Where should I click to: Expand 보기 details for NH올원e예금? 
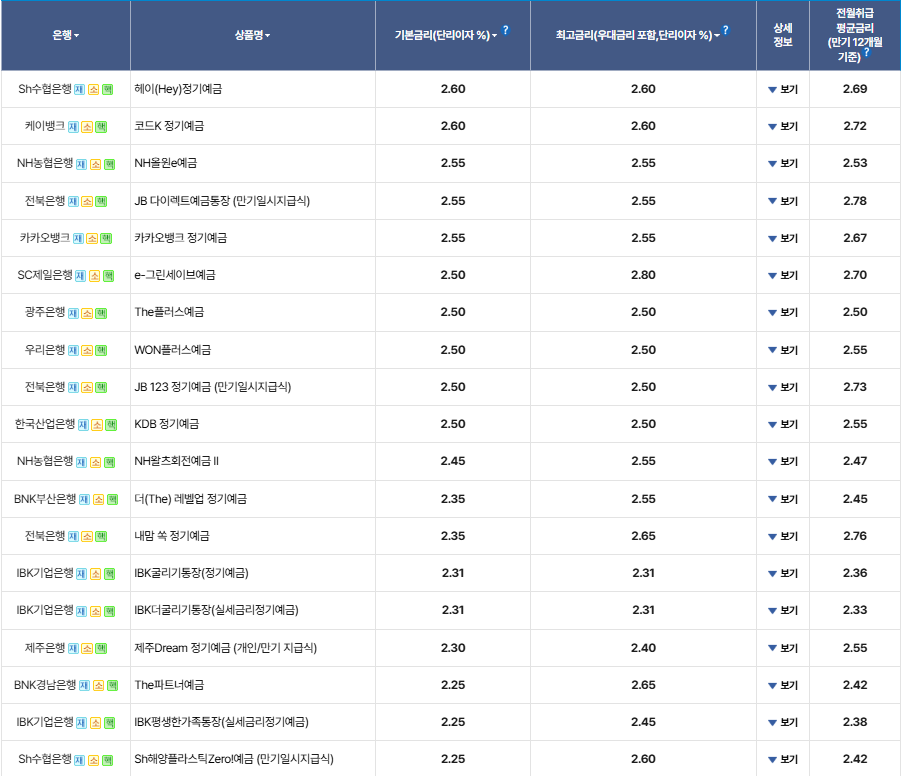coord(783,164)
